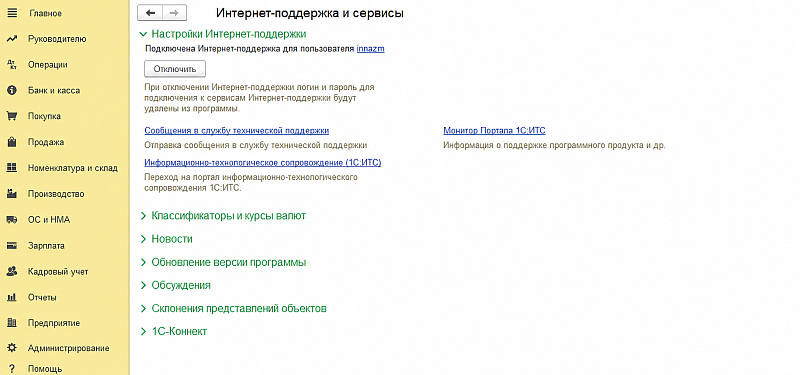Open Информационно-технологическое сопровождение (1С:ИТС) link

[263, 163]
